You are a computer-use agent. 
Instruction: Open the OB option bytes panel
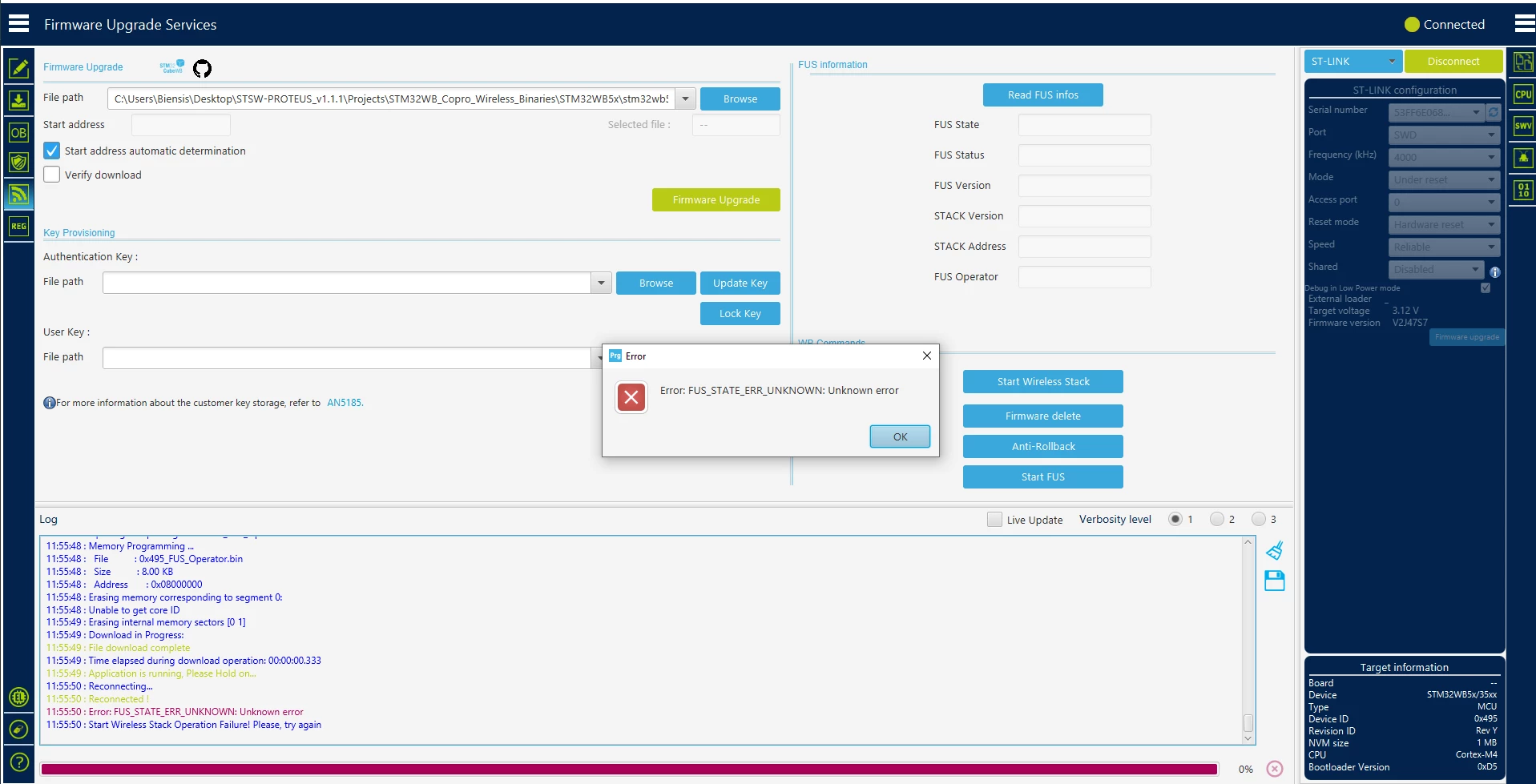[x=18, y=132]
